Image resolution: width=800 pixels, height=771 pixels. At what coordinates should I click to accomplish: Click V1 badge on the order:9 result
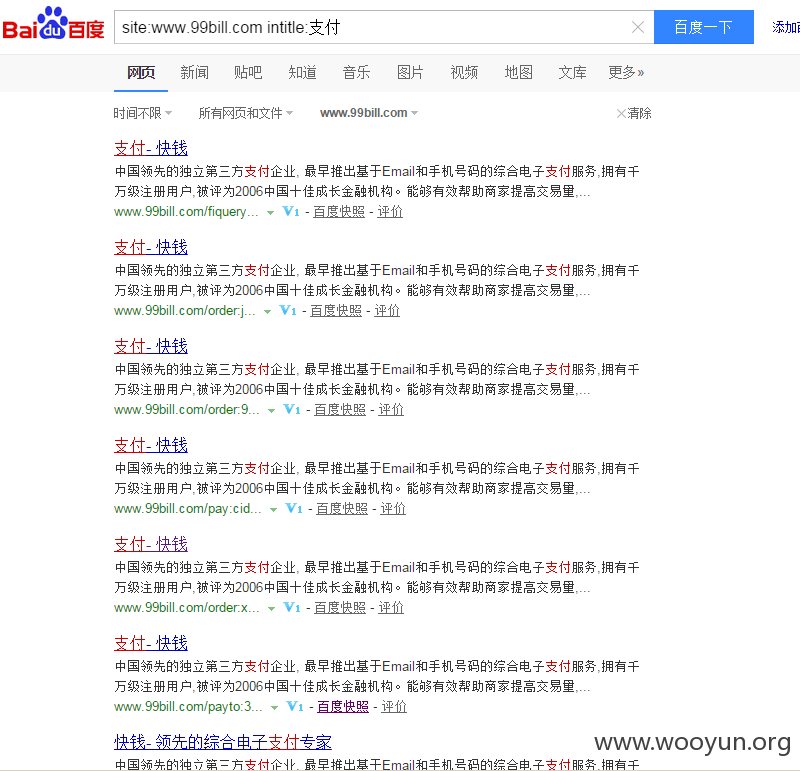(292, 409)
